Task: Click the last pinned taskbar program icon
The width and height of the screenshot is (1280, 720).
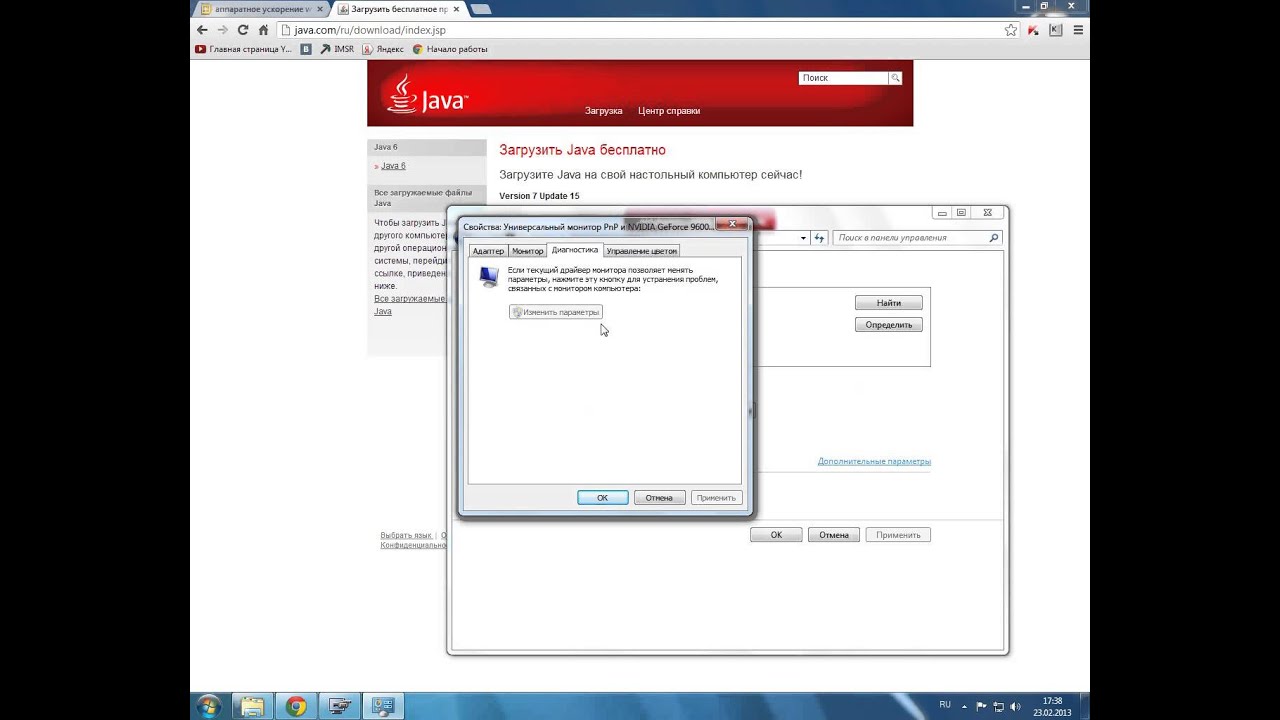Action: [383, 706]
